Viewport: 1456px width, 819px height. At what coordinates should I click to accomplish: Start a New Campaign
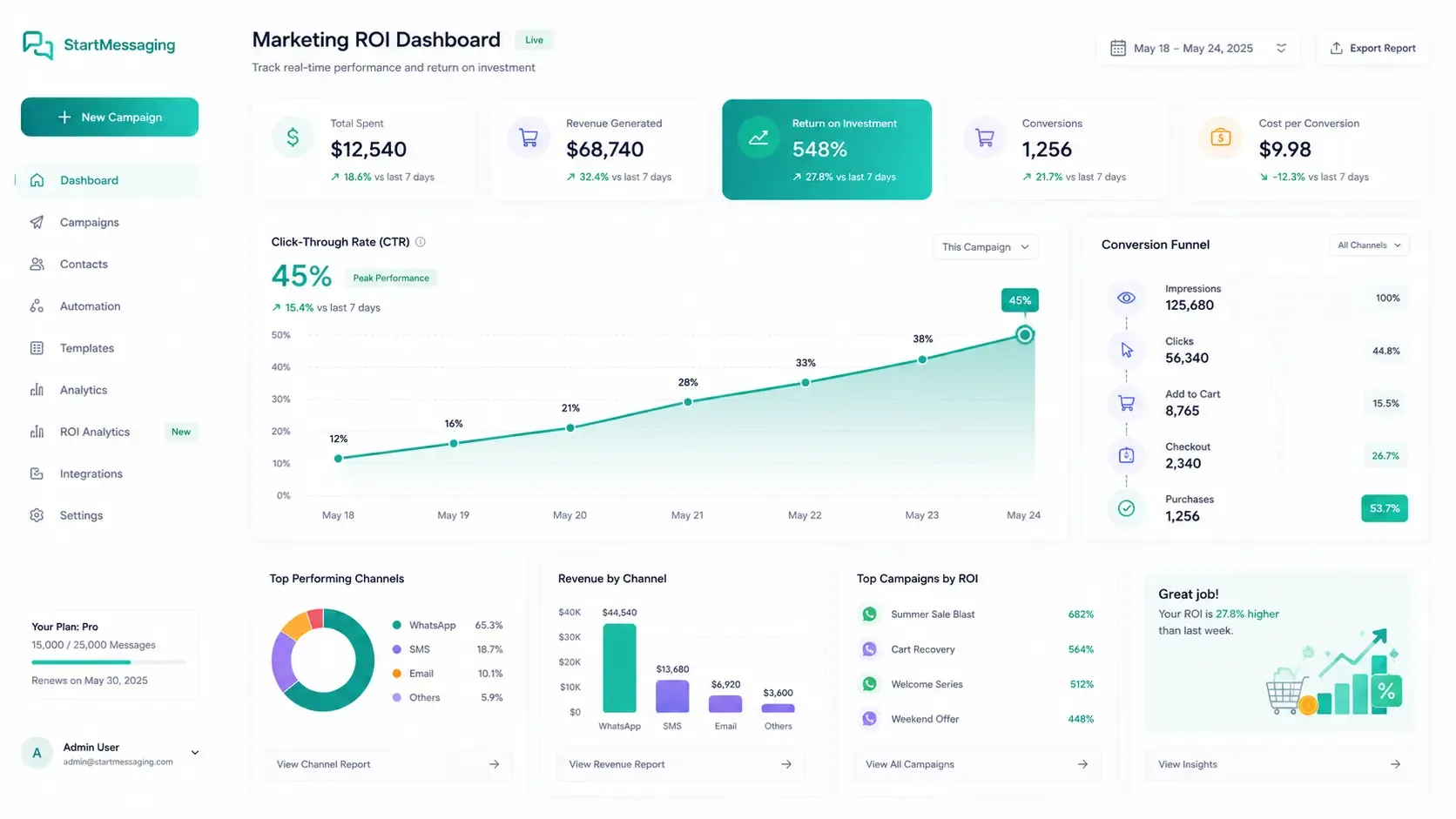(110, 117)
